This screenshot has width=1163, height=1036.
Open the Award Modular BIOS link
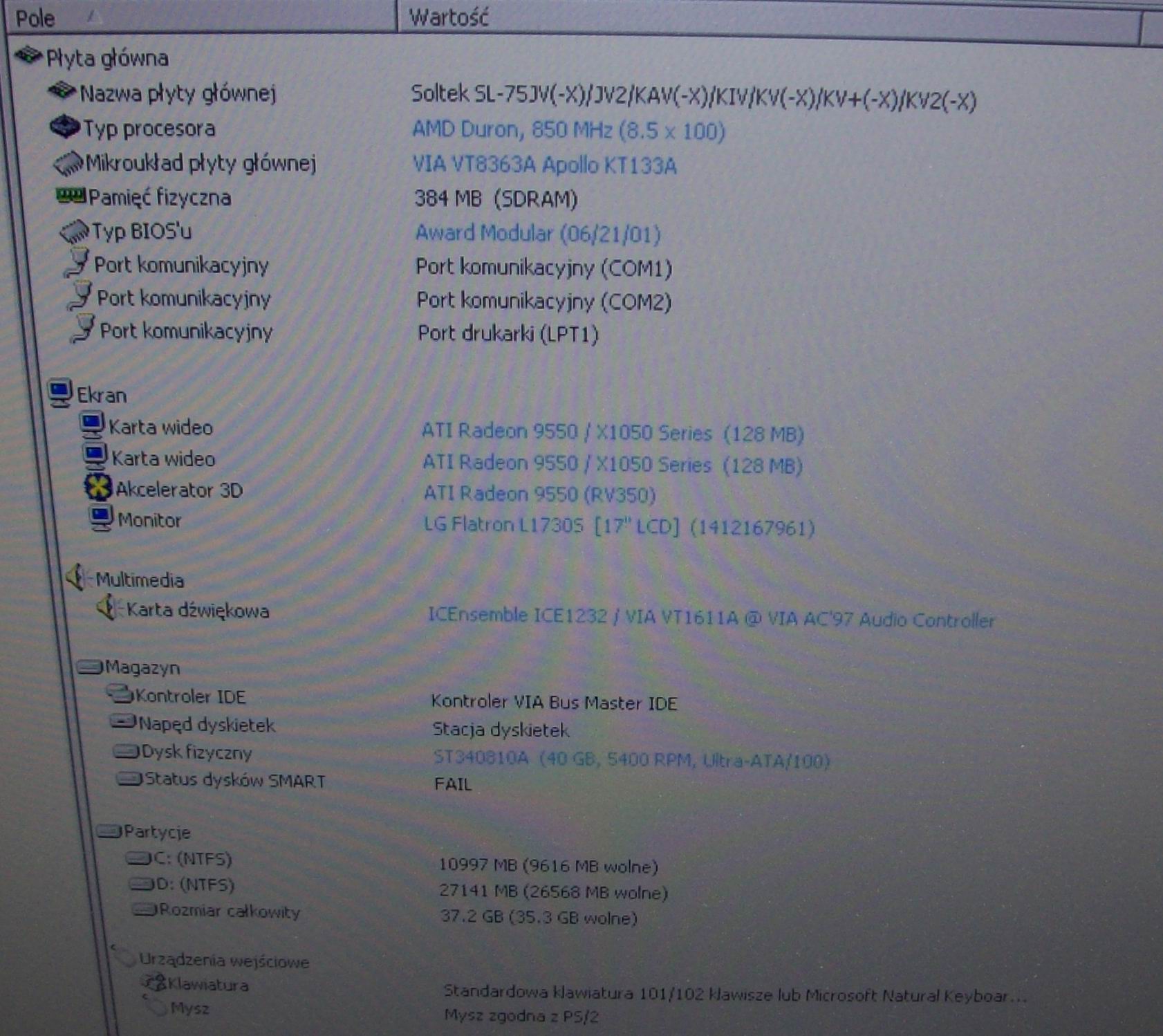click(538, 234)
